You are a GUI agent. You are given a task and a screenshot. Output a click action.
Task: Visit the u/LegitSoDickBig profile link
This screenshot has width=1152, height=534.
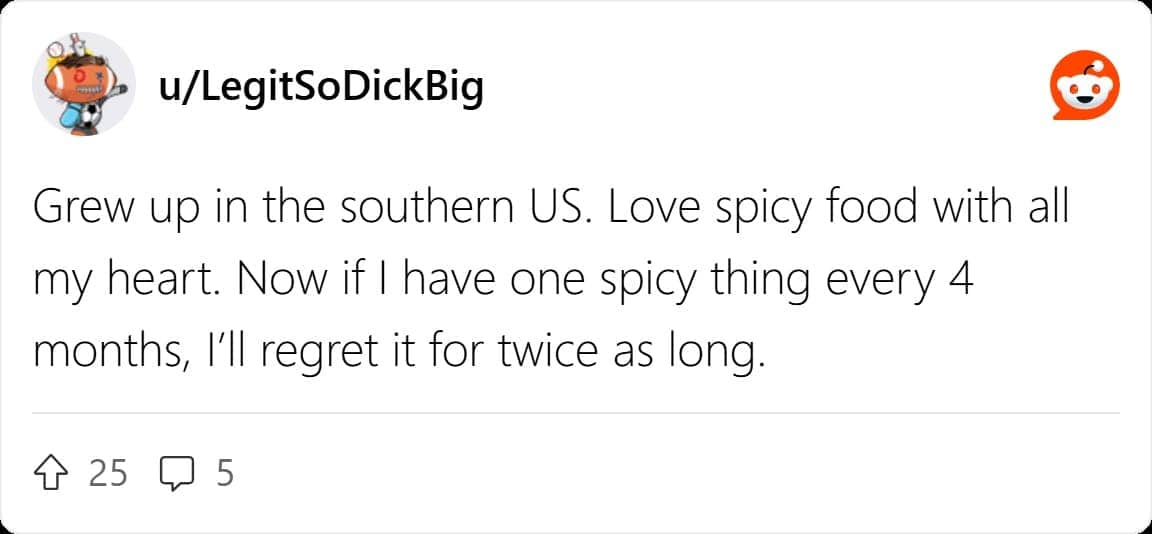pos(321,87)
